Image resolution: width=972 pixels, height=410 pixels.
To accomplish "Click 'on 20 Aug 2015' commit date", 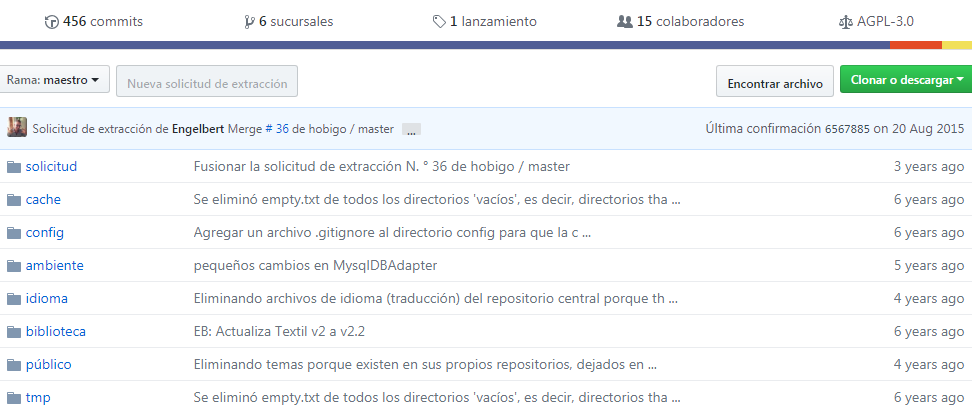I will [x=919, y=129].
